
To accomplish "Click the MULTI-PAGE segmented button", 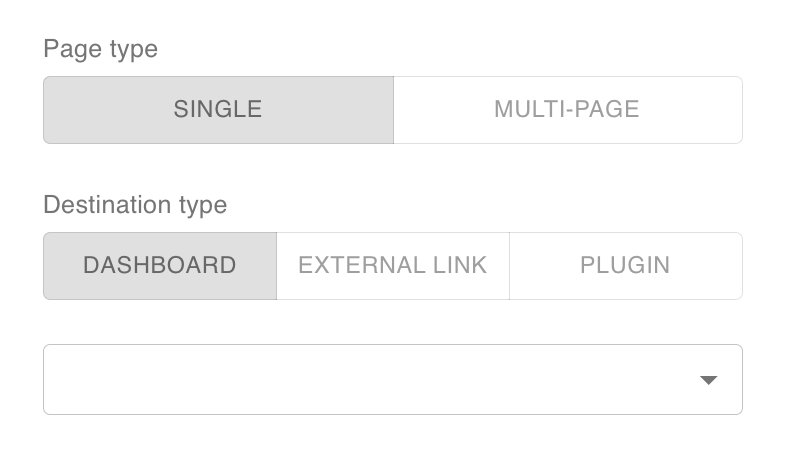I will (x=567, y=110).
